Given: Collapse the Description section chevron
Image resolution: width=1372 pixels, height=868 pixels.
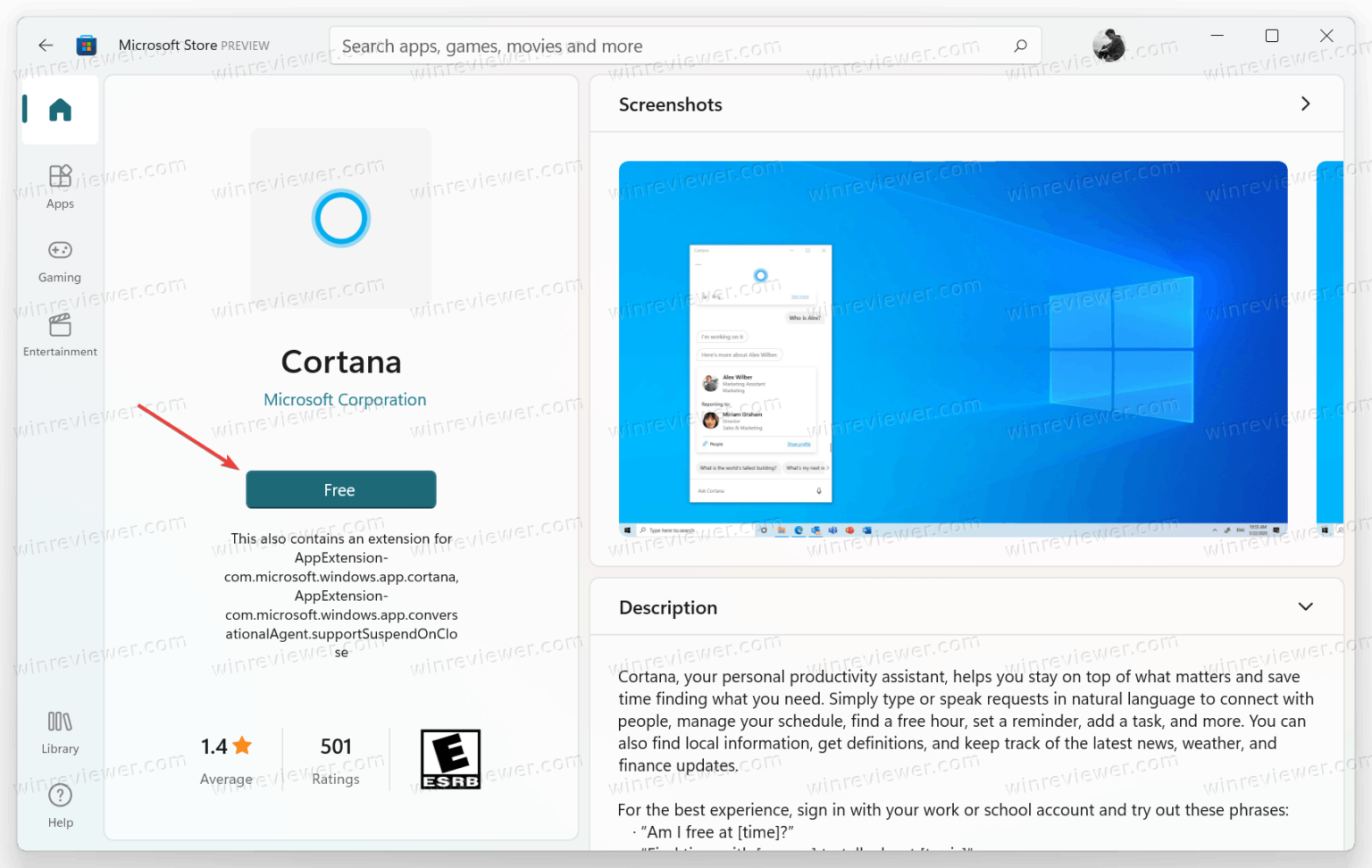Looking at the screenshot, I should [x=1305, y=606].
